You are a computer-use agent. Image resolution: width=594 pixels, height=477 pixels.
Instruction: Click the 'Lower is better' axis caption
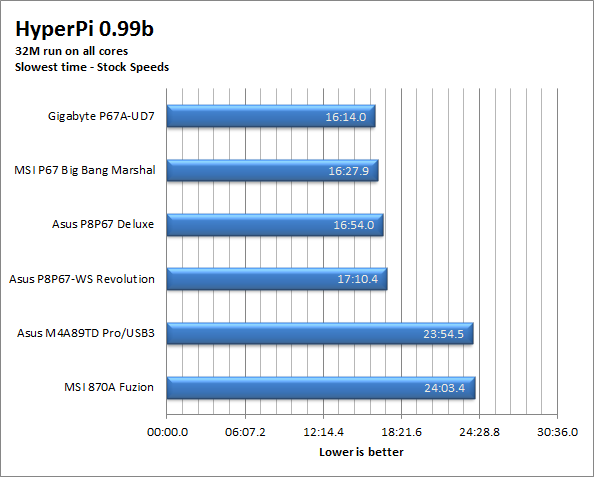coord(361,452)
